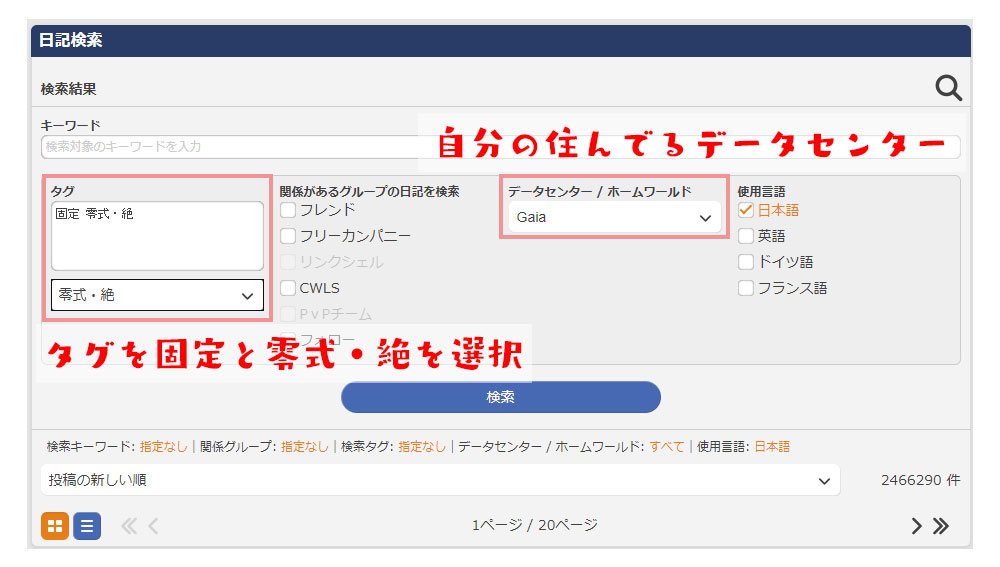Switch to list view layout icon
This screenshot has width=1000, height=567.
pyautogui.click(x=87, y=526)
